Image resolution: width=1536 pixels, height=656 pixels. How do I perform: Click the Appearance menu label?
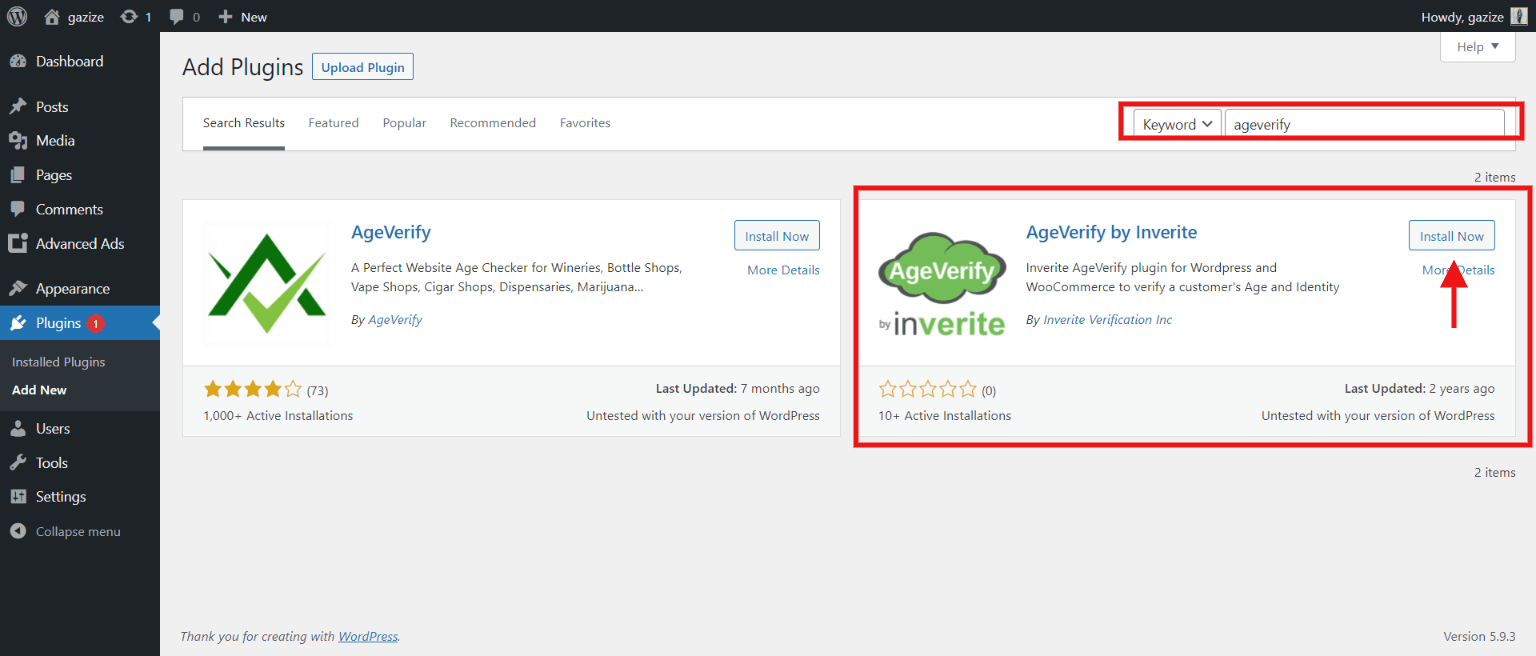point(73,288)
